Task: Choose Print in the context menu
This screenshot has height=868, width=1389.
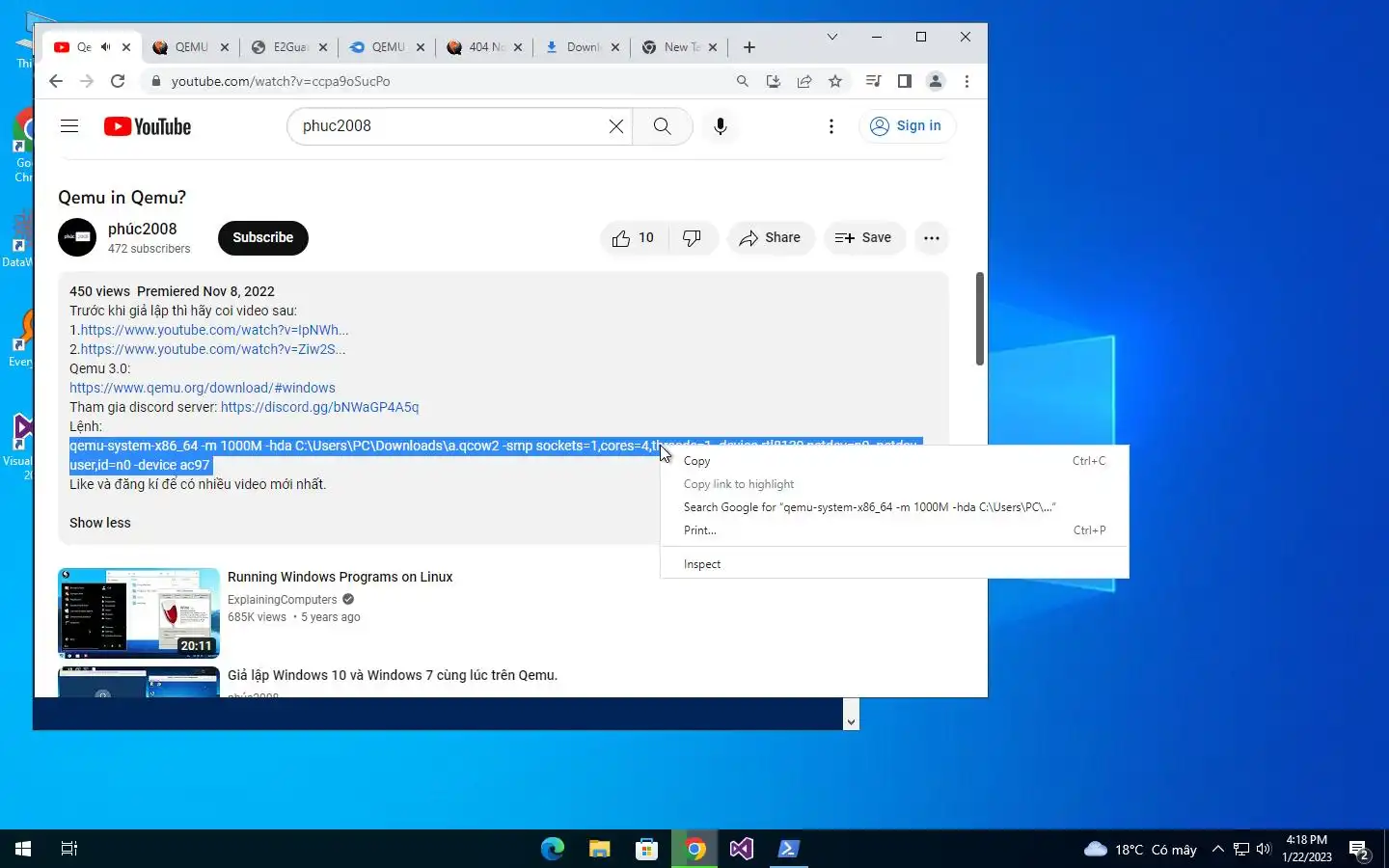Action: (x=894, y=530)
